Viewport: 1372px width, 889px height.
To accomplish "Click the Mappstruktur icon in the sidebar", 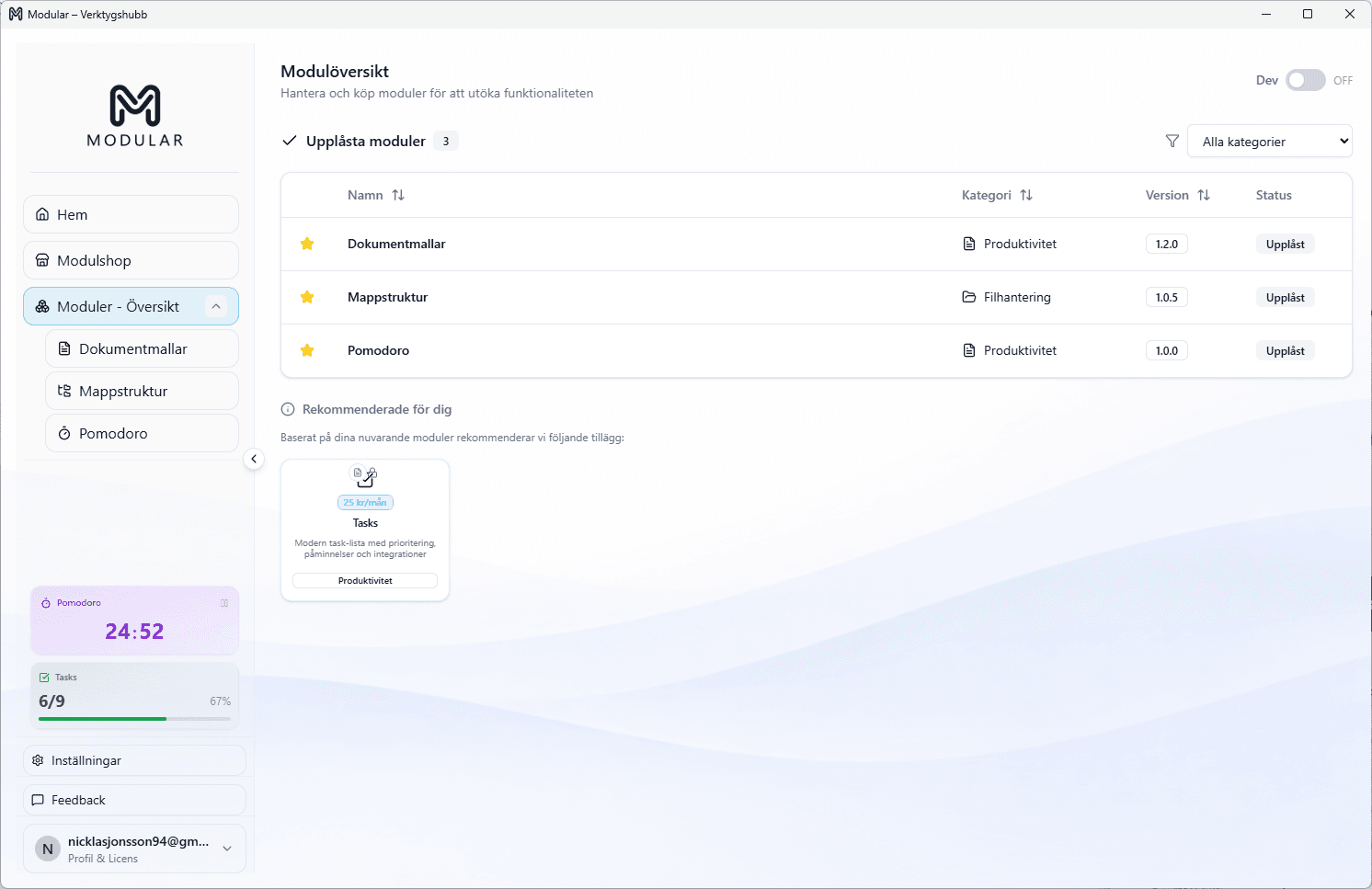I will tap(63, 391).
